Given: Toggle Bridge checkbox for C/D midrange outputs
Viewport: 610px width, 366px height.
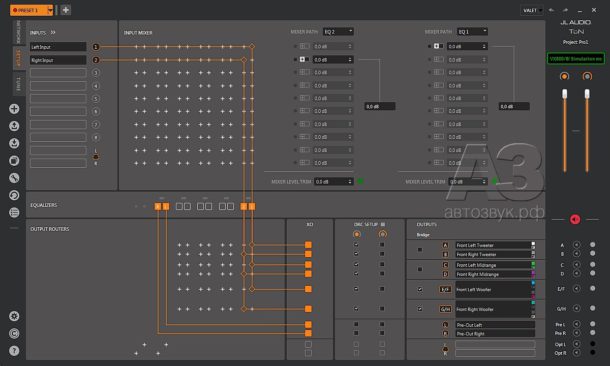Looking at the screenshot, I should tap(420, 269).
